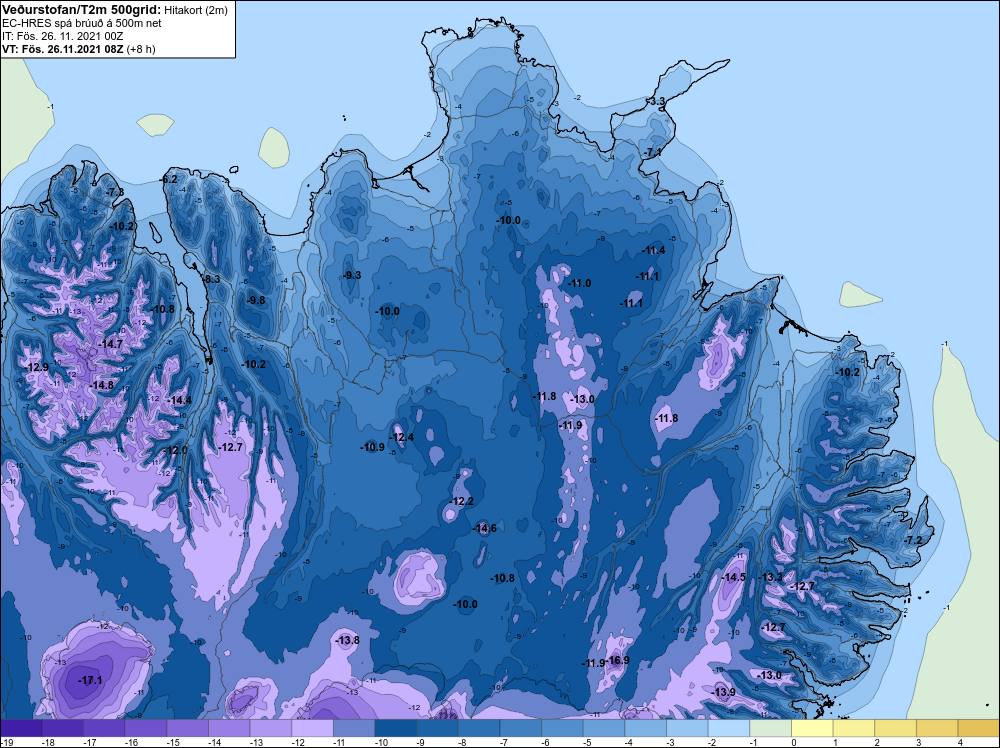Screen dimensions: 1000x748
Task: Pick the legend swatch labeled -14
Action: (x=229, y=728)
